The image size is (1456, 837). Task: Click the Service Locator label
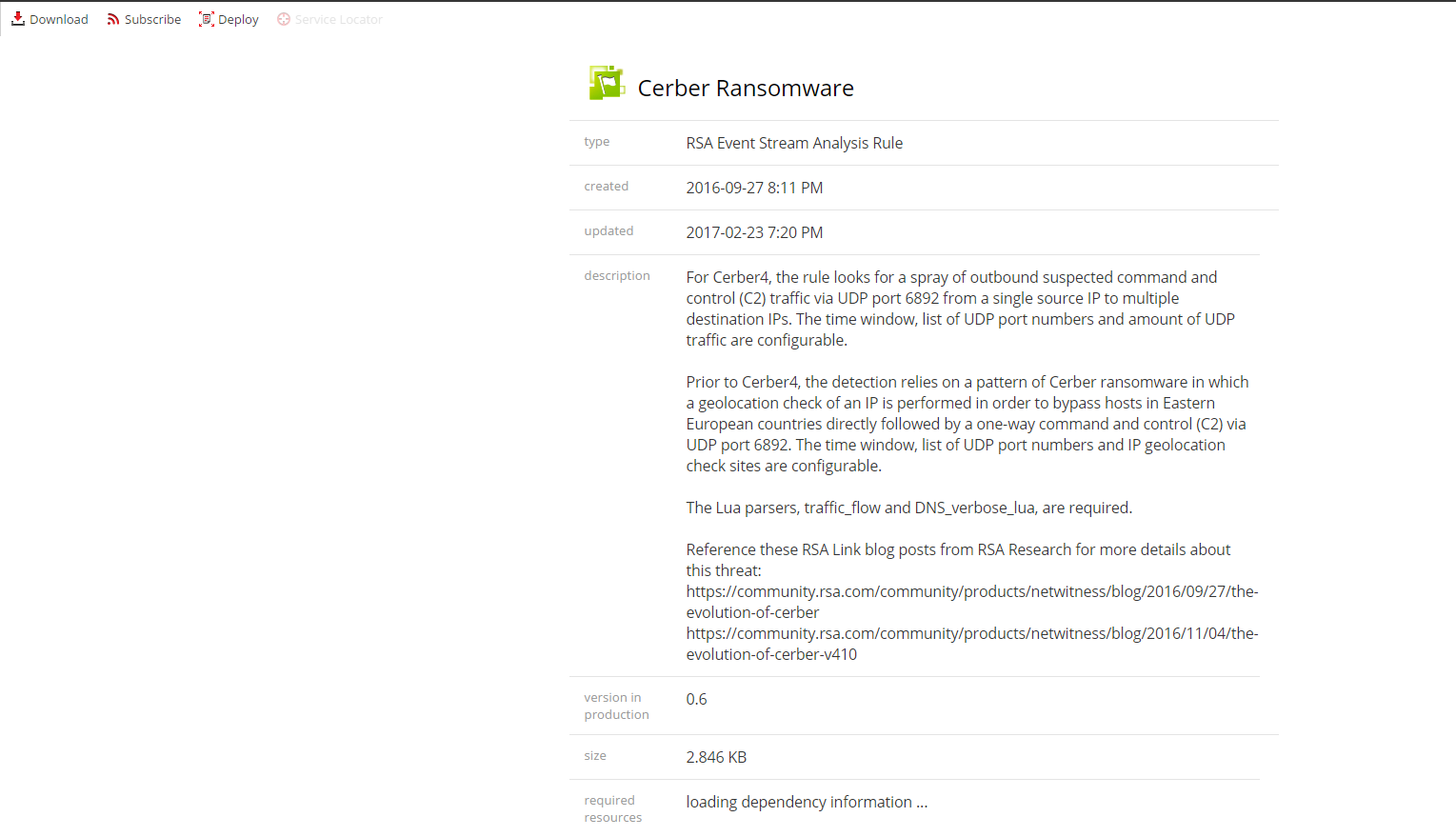tap(339, 19)
